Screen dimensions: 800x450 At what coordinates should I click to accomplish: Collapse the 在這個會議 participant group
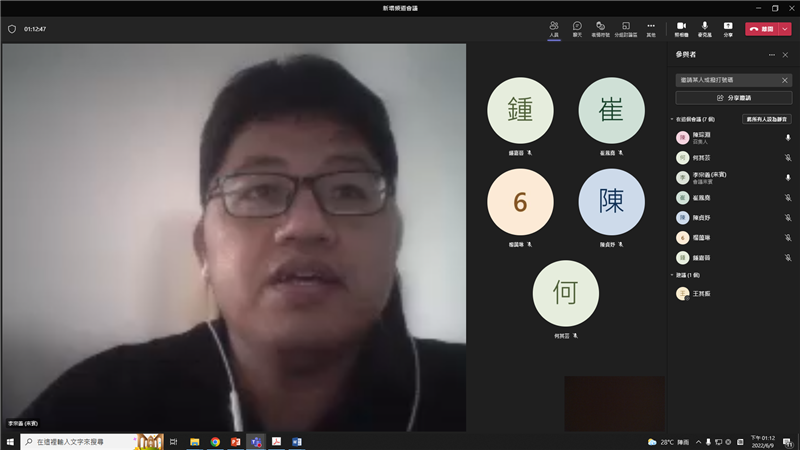[x=672, y=119]
